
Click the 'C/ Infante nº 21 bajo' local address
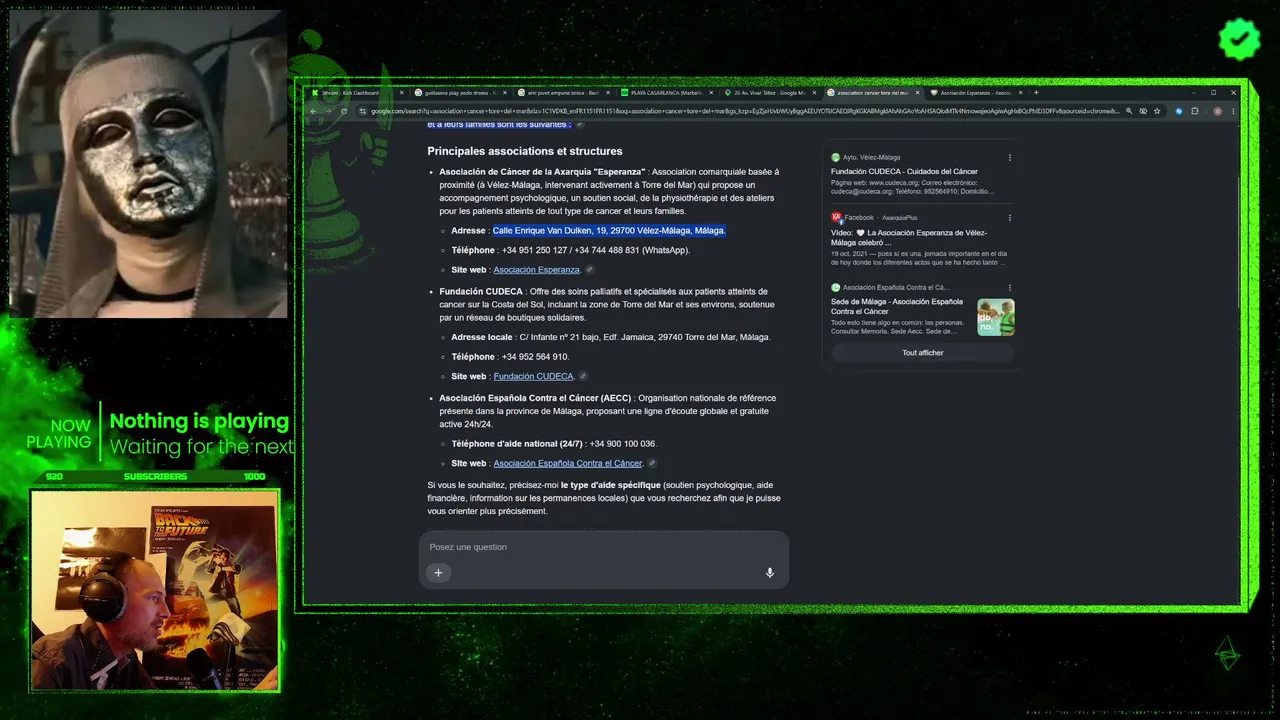645,338
